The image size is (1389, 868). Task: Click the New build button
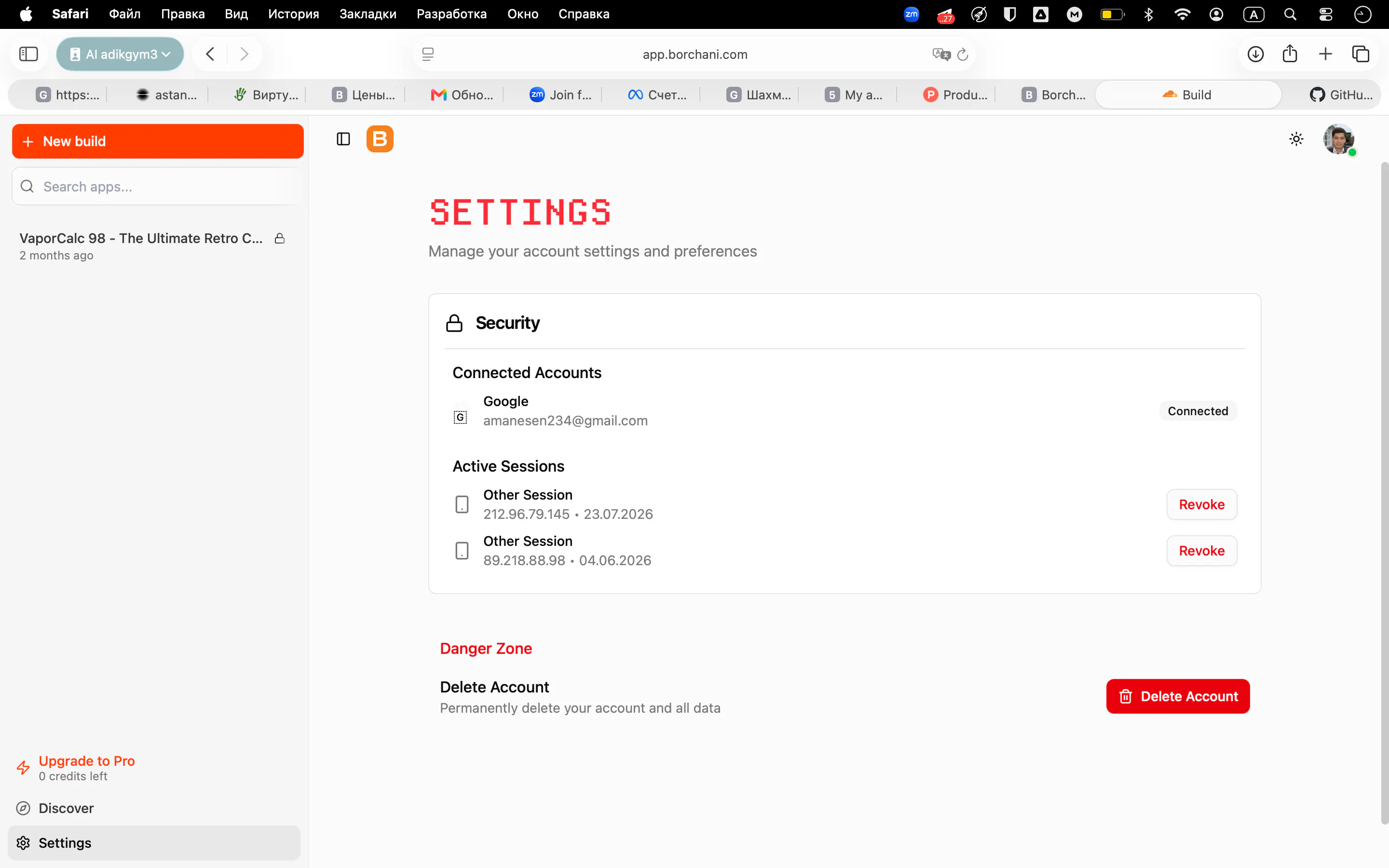tap(158, 141)
